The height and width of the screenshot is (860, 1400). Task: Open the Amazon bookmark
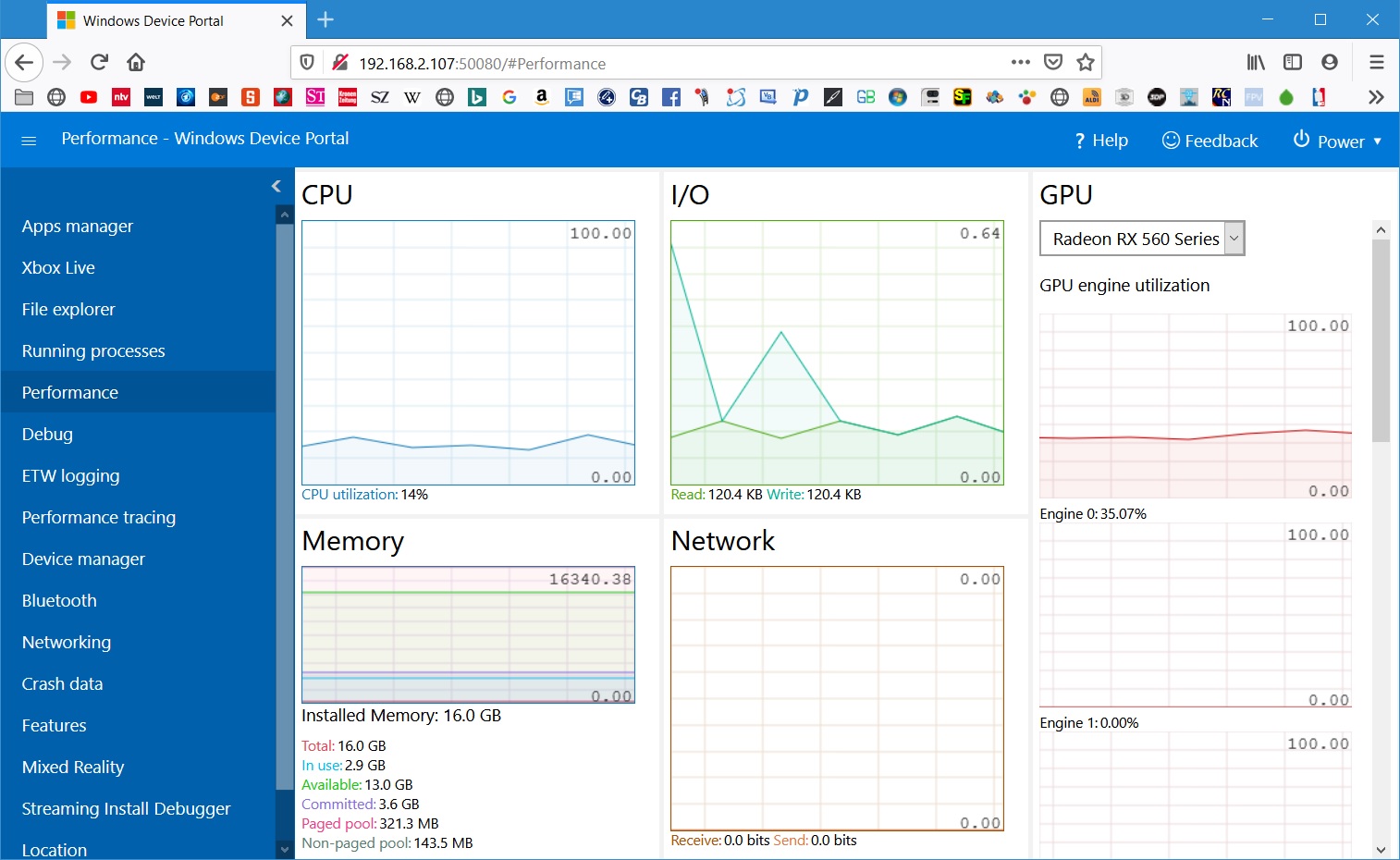542,97
